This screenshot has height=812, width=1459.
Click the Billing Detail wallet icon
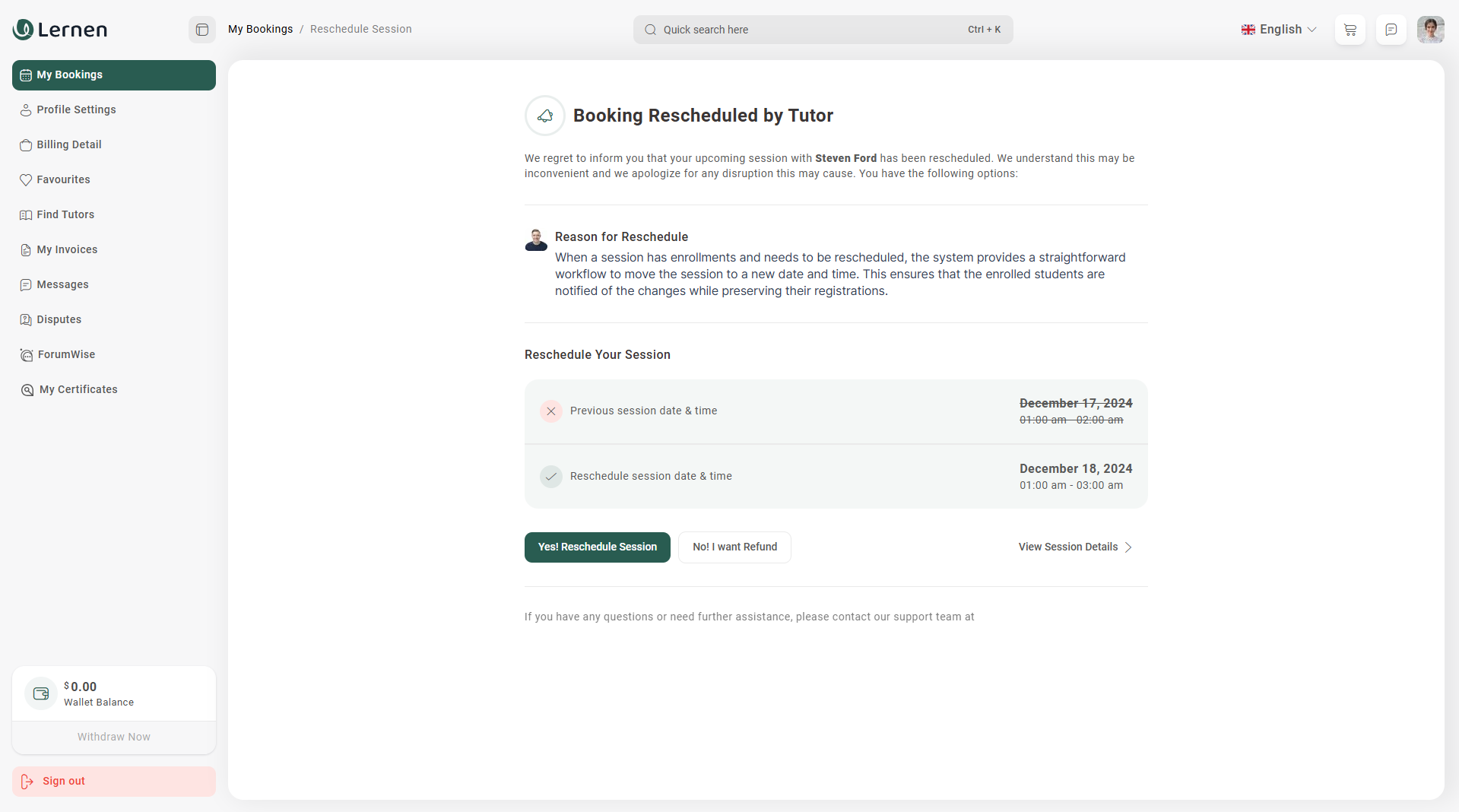[26, 145]
